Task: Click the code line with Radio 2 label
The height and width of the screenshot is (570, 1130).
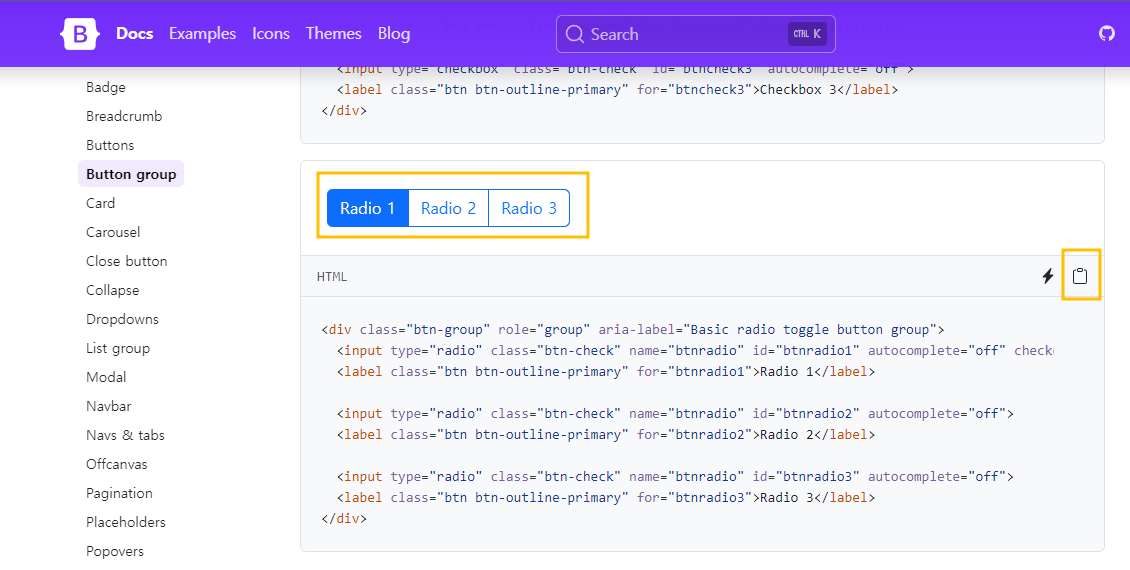Action: coord(605,435)
